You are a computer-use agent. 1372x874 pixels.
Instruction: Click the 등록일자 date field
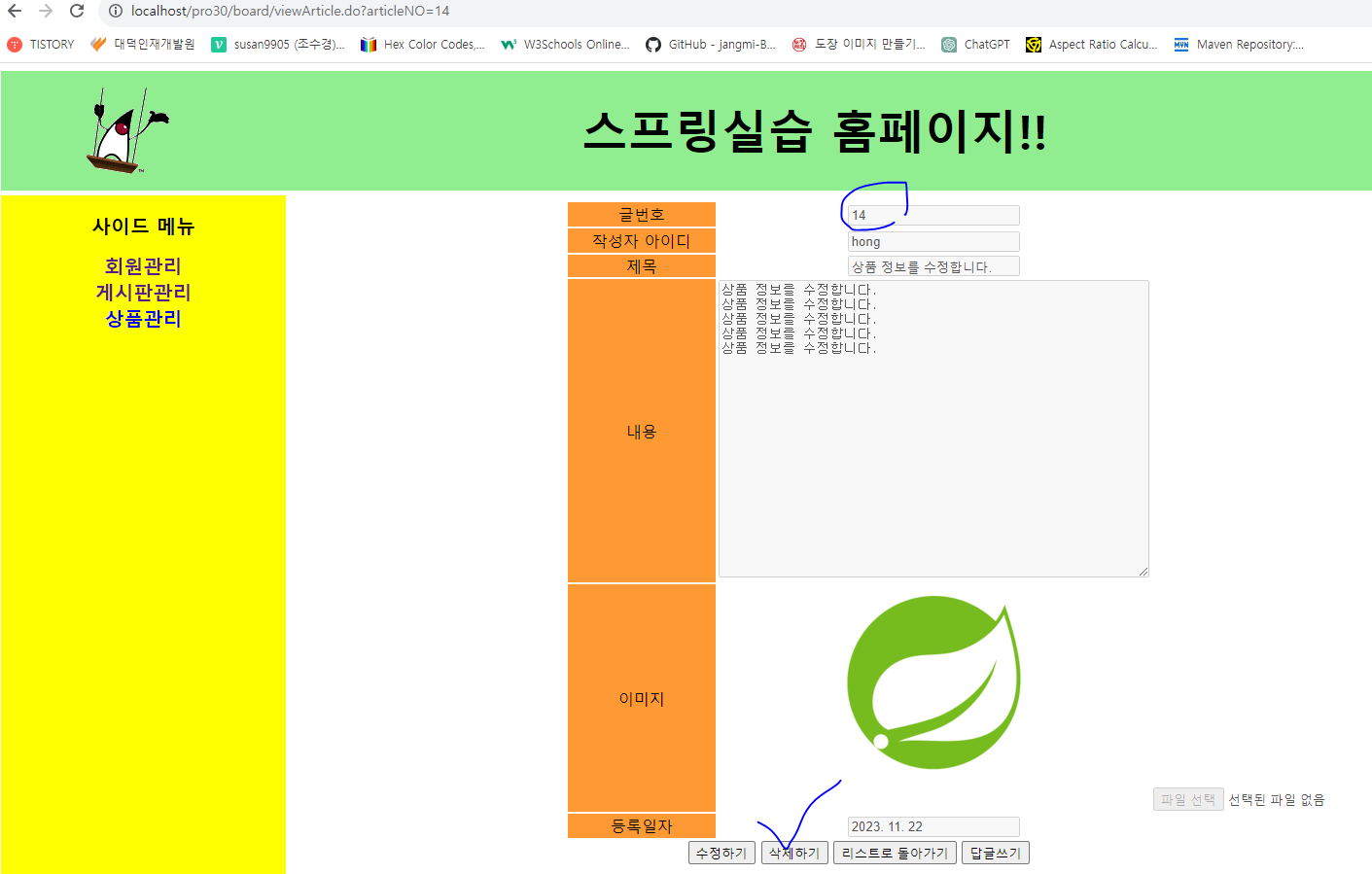click(x=933, y=826)
